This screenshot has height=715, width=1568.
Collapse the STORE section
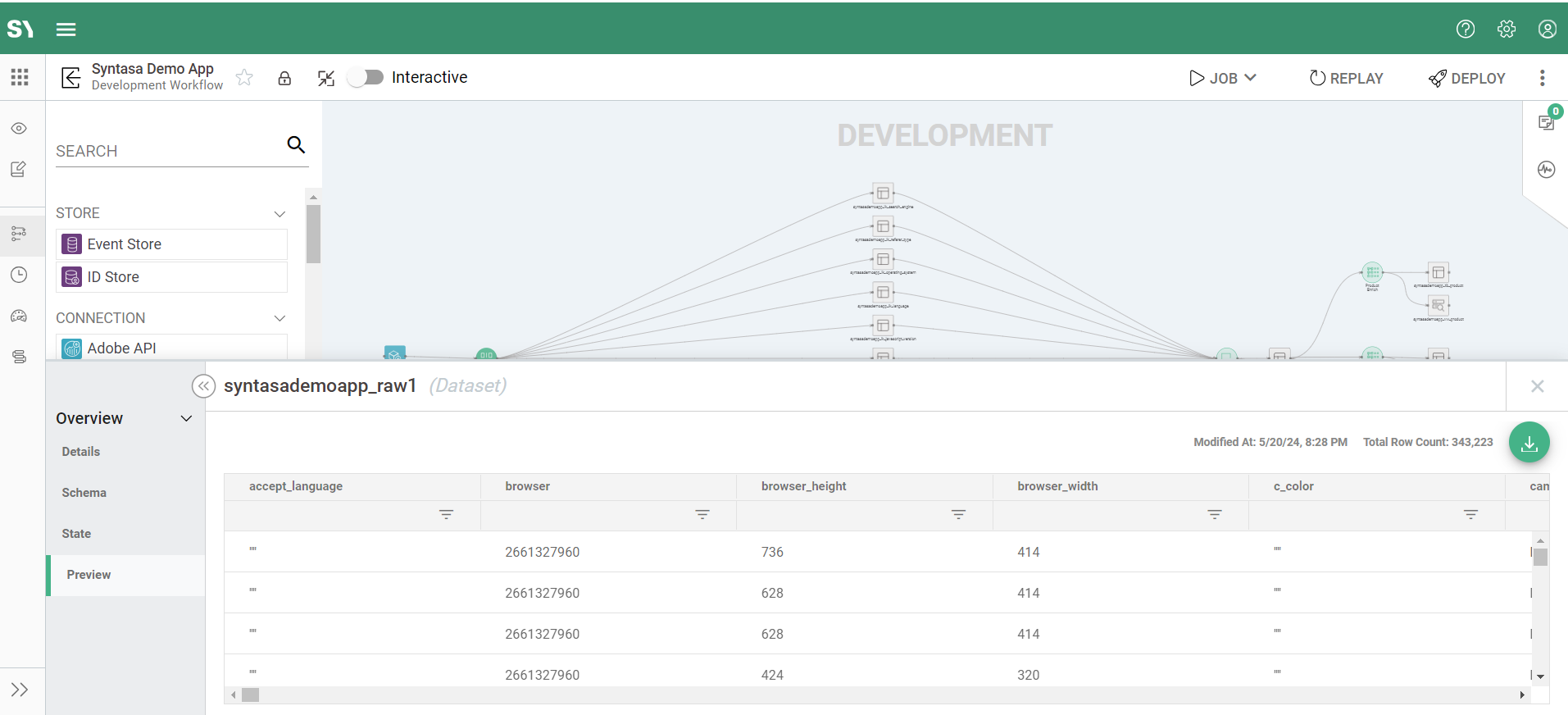(280, 214)
